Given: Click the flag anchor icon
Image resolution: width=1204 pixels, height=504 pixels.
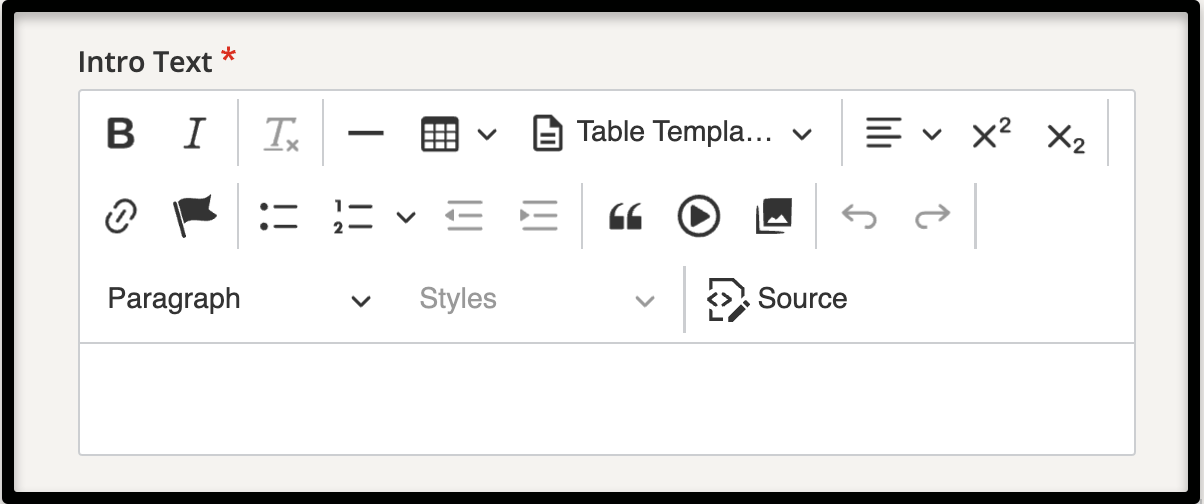Looking at the screenshot, I should click(x=194, y=216).
